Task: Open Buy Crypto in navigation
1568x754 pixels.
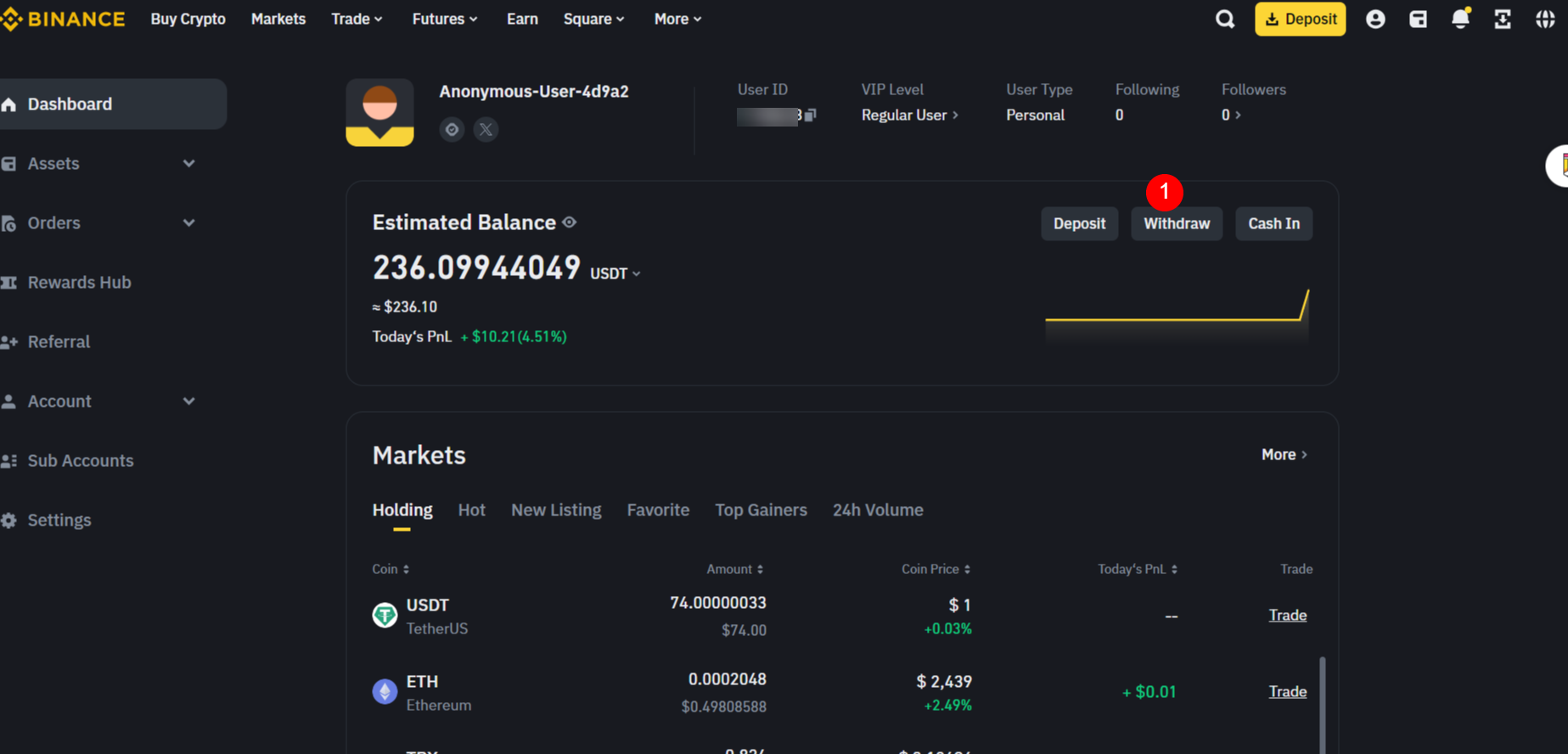Action: click(x=188, y=19)
